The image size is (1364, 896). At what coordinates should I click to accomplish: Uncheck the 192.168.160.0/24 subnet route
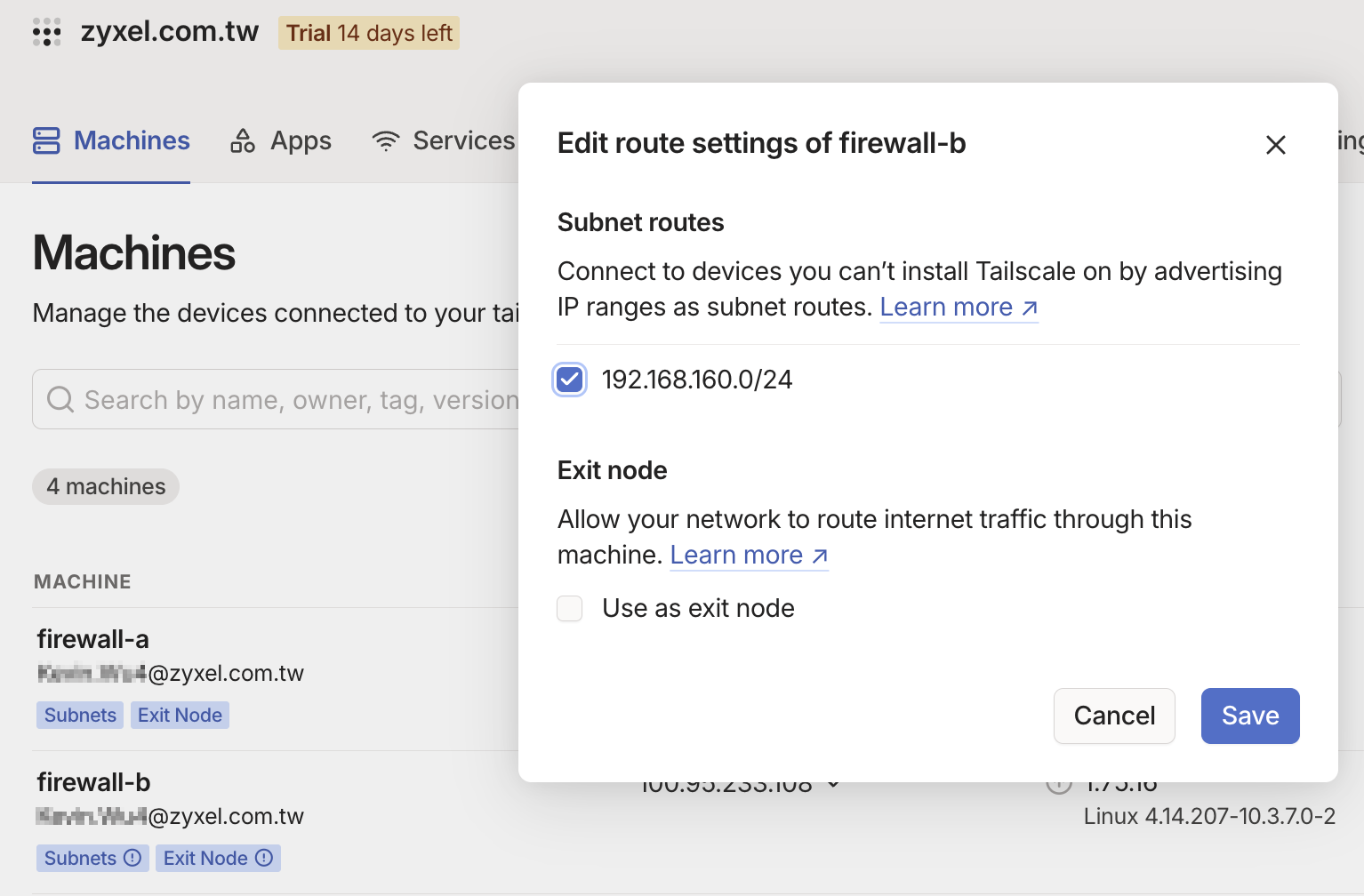570,380
